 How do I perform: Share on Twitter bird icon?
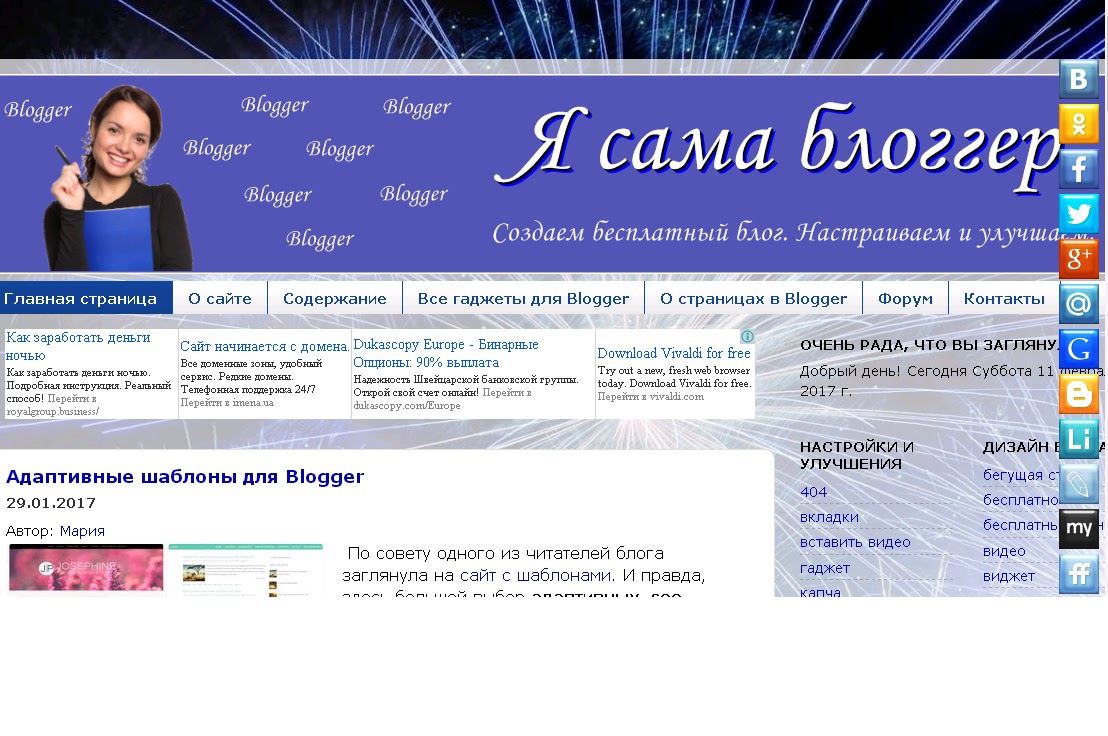[x=1078, y=214]
